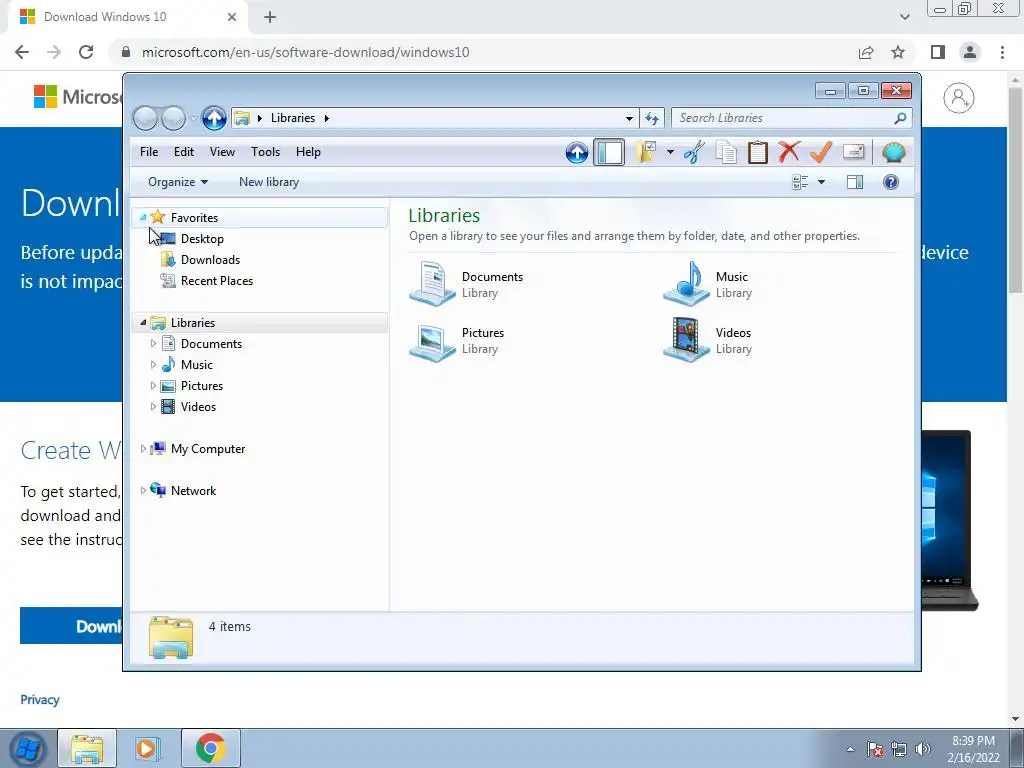Viewport: 1024px width, 768px height.
Task: Open a new Chrome tab with the plus button
Action: tap(270, 17)
